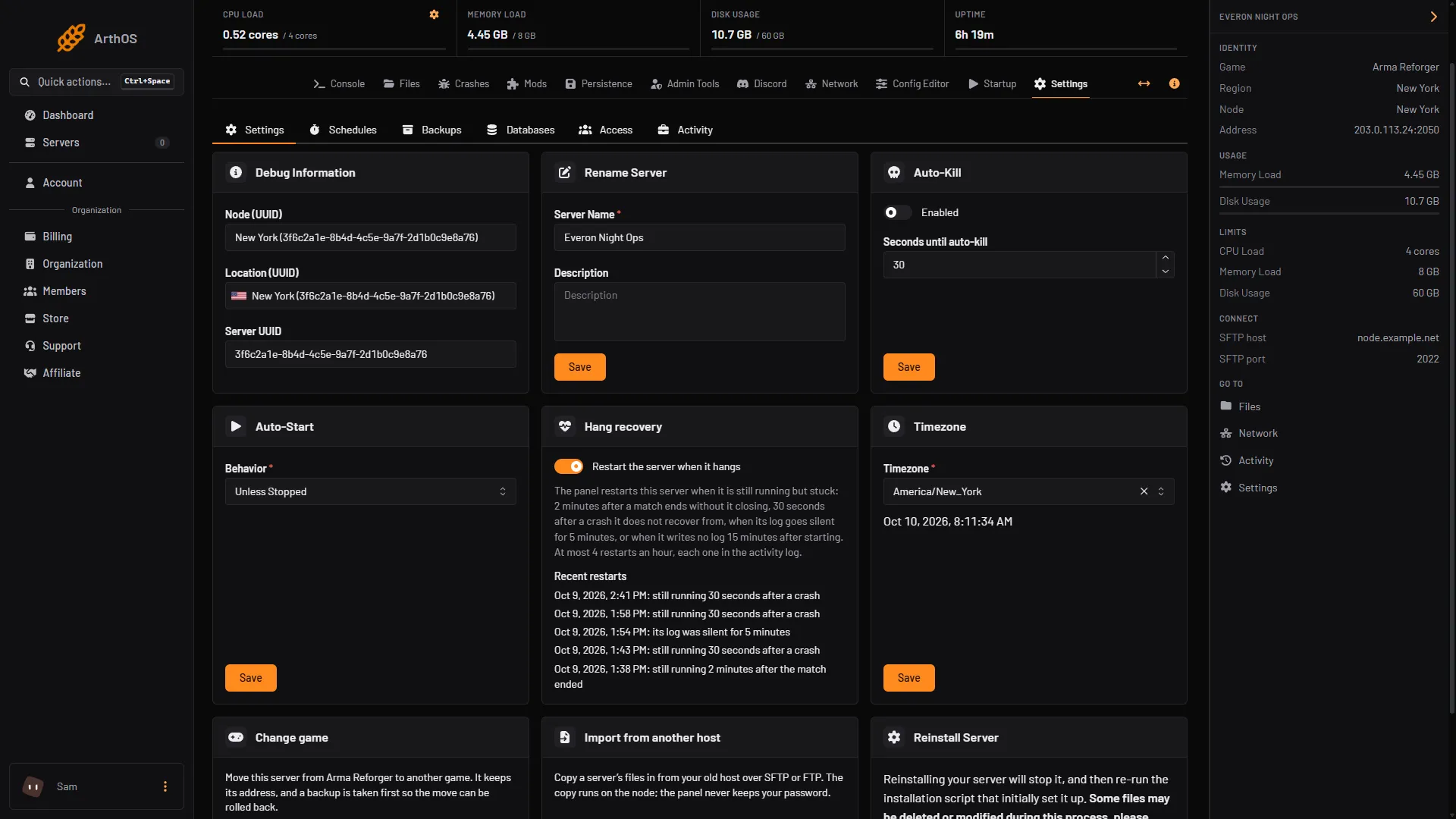Screen dimensions: 1456x819
Task: Increment the Seconds until auto-kill stepper
Action: 1166,258
